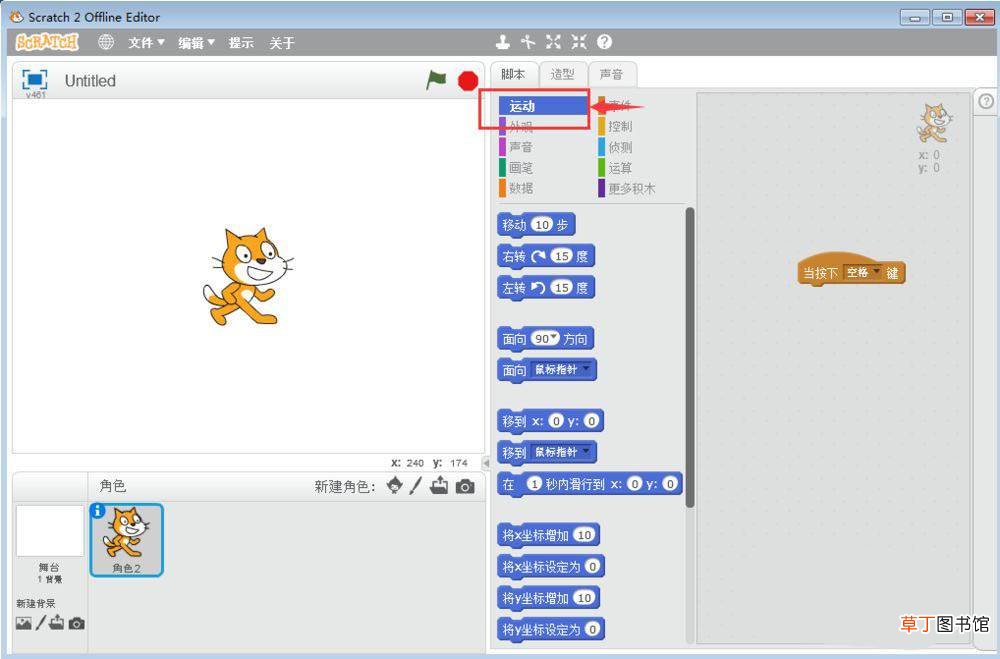Select the Grow sprite tool
Viewport: 1000px width, 659px height.
(x=553, y=42)
